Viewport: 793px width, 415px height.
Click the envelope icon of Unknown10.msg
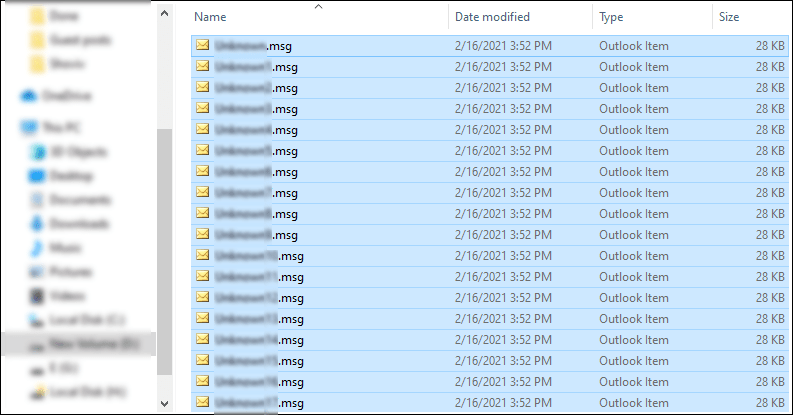click(203, 255)
